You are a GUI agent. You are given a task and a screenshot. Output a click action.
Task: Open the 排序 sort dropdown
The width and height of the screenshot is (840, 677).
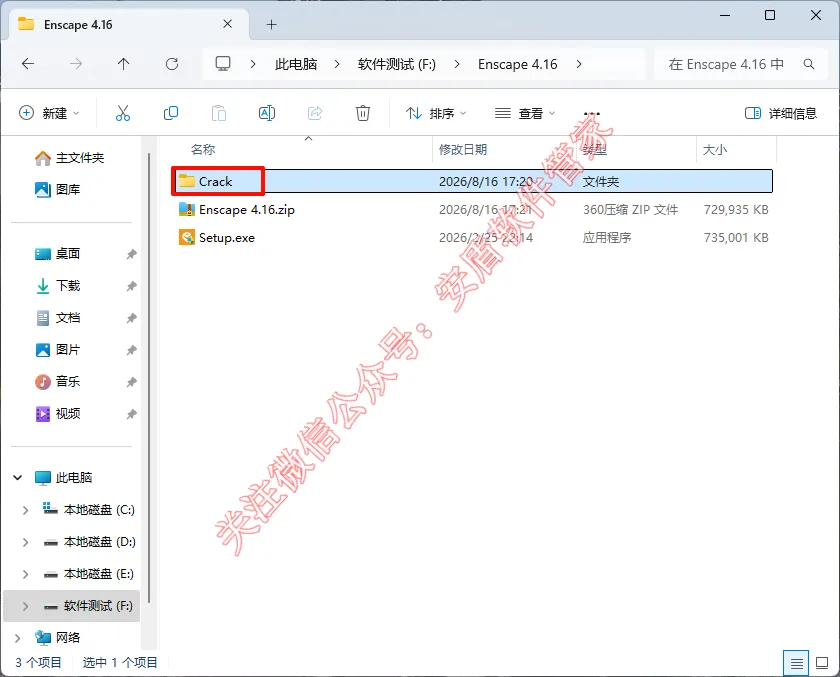click(436, 113)
